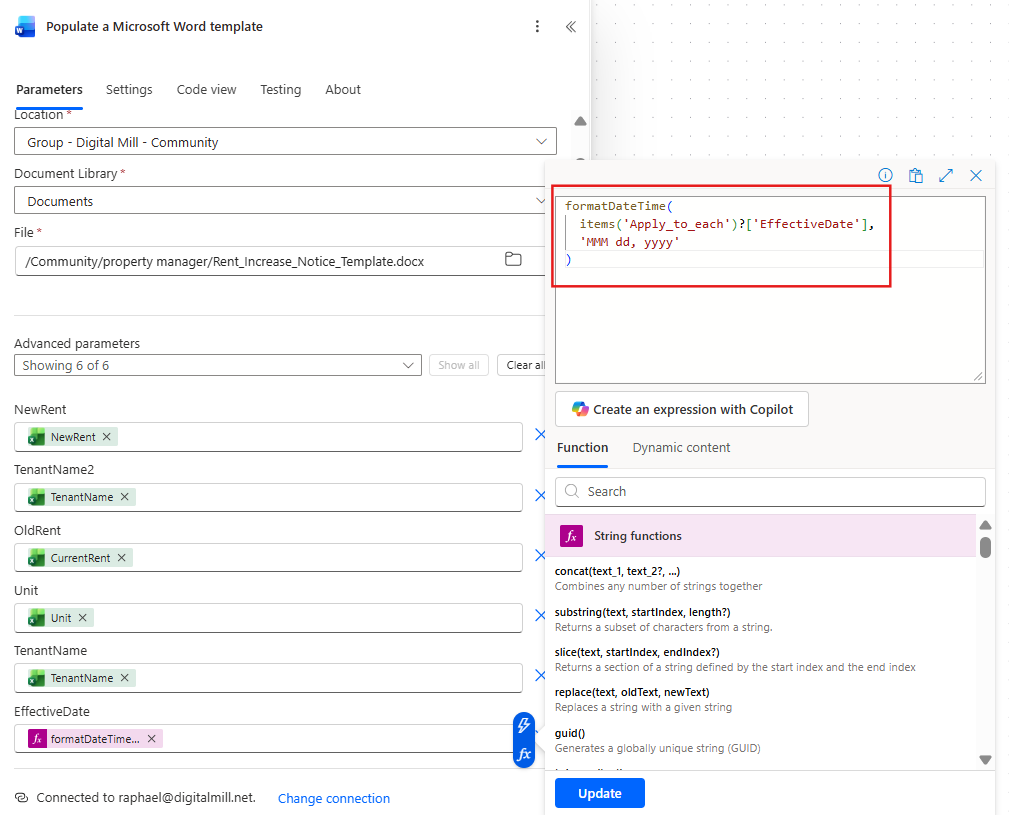The height and width of the screenshot is (815, 1012).
Task: Delete the TenantName2 parameter row
Action: (540, 496)
